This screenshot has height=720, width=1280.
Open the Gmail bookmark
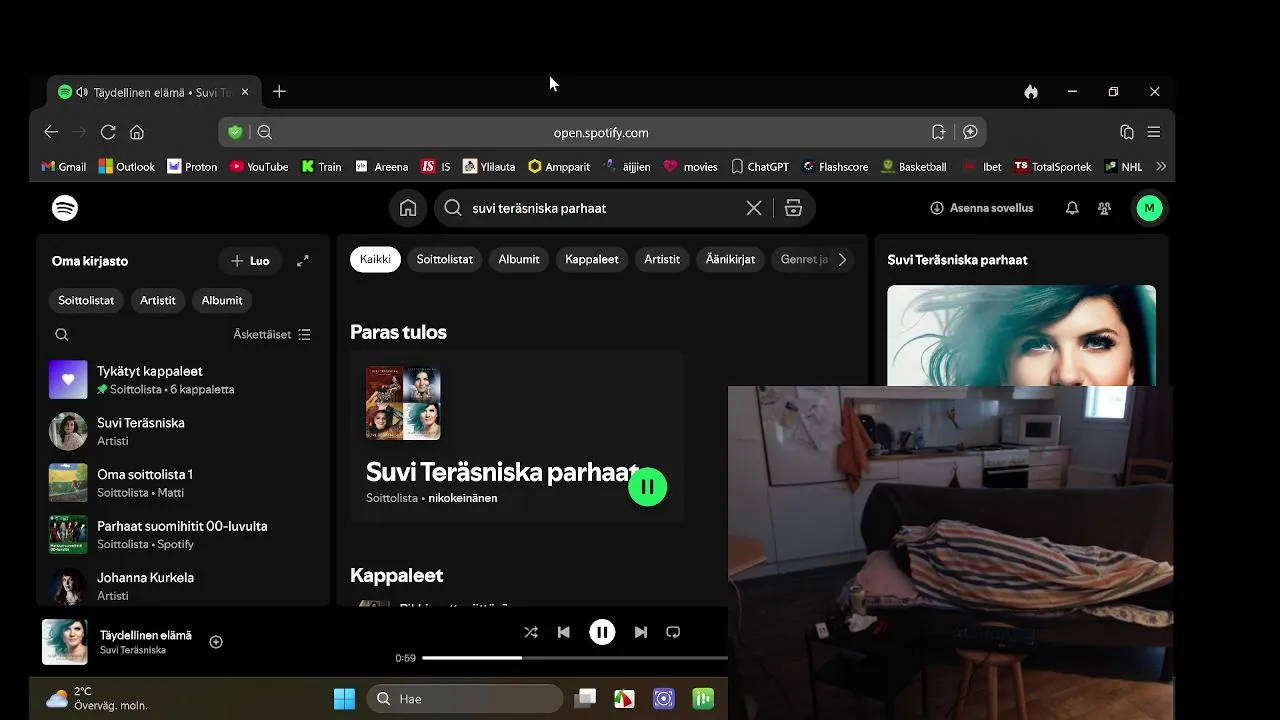pos(63,167)
